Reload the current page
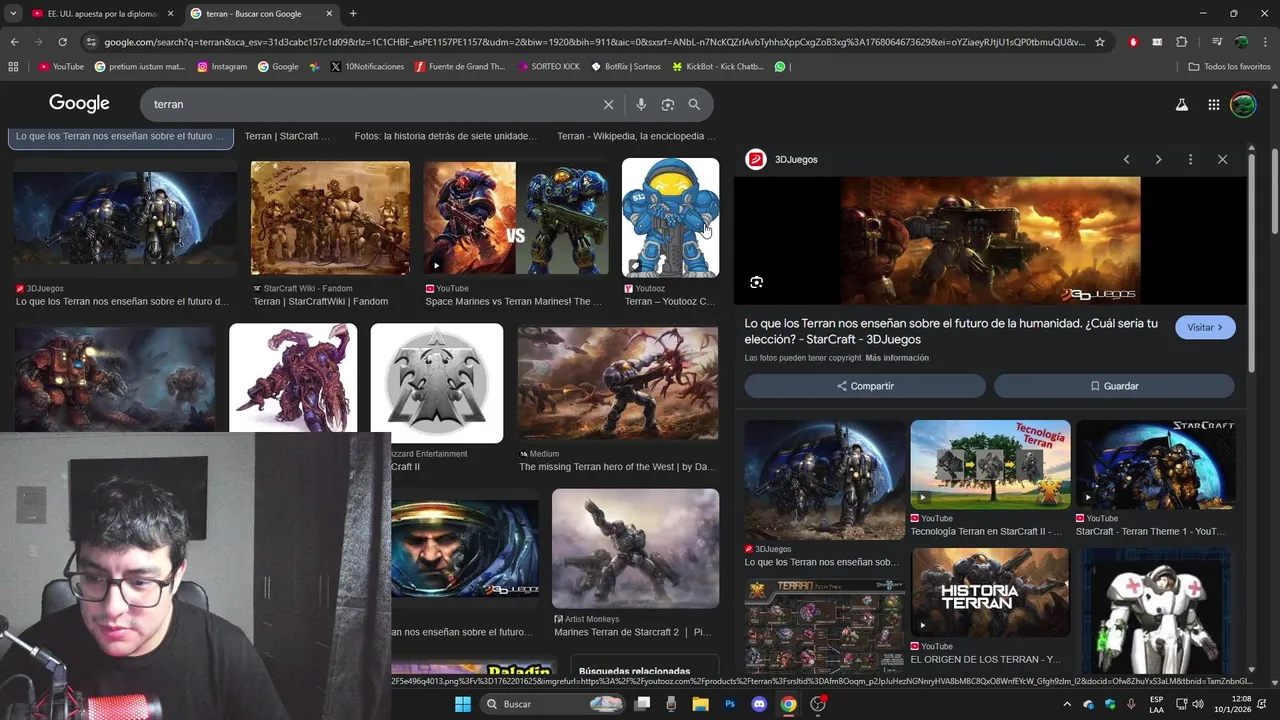The height and width of the screenshot is (720, 1280). pos(62,42)
